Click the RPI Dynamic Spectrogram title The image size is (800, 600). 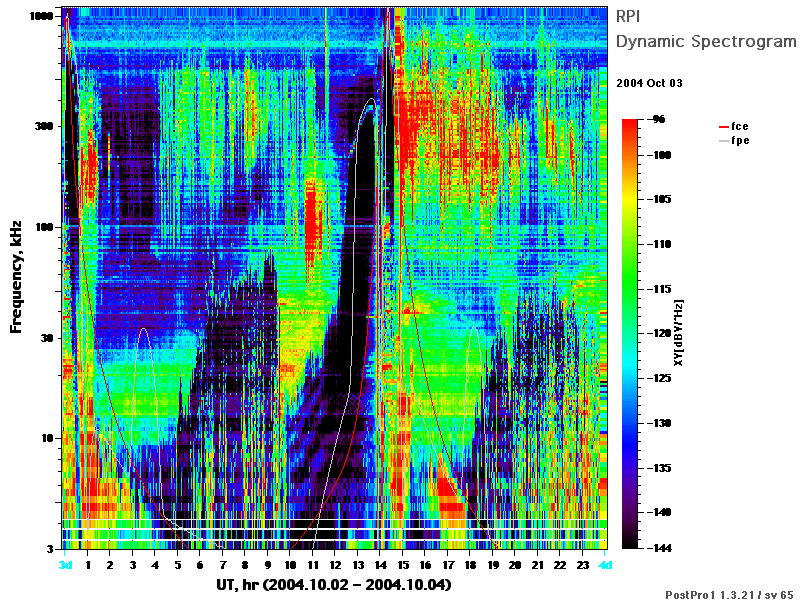coord(706,29)
